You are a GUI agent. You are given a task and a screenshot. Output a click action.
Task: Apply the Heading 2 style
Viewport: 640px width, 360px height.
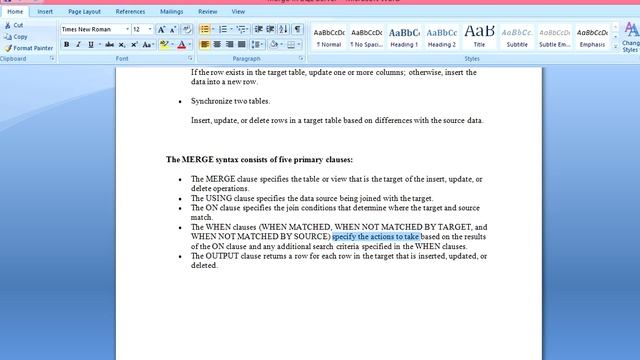(x=442, y=37)
